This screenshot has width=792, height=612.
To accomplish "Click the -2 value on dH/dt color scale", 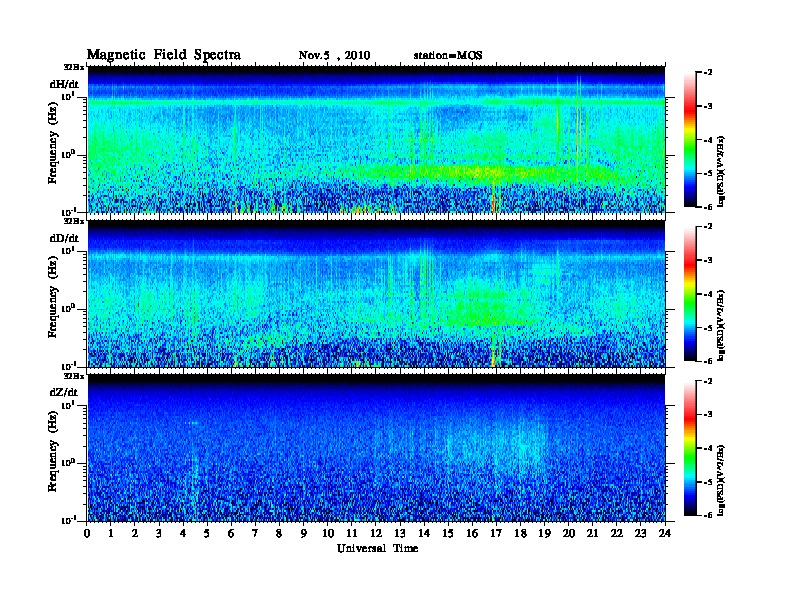I will click(709, 73).
